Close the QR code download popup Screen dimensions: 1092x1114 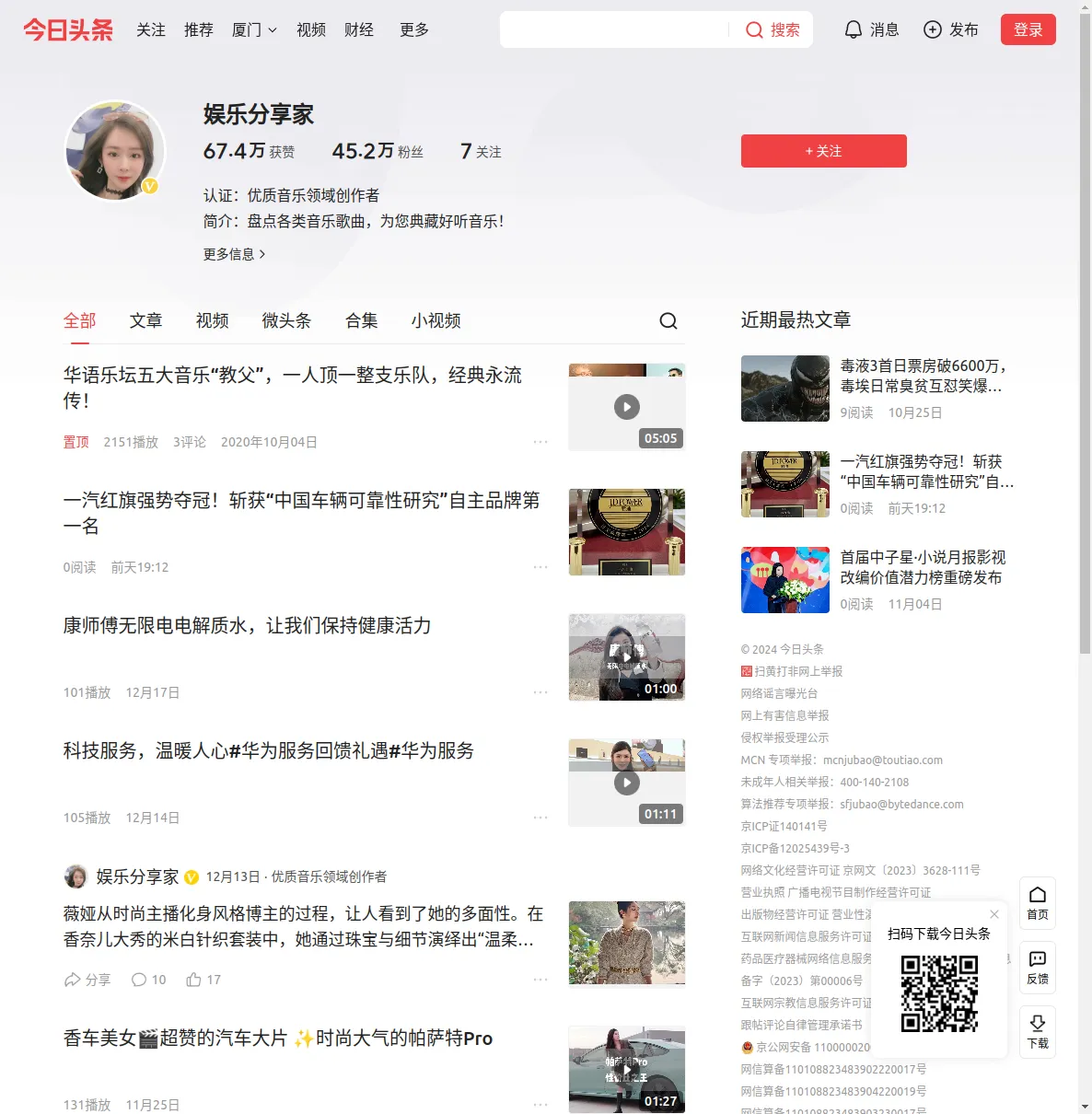point(994,914)
